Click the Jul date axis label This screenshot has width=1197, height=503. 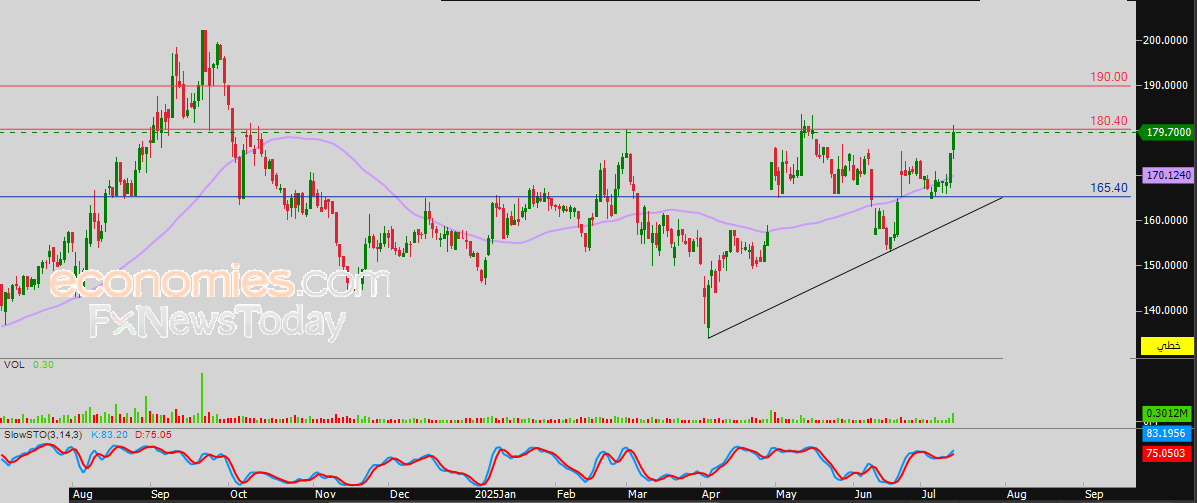[x=929, y=495]
